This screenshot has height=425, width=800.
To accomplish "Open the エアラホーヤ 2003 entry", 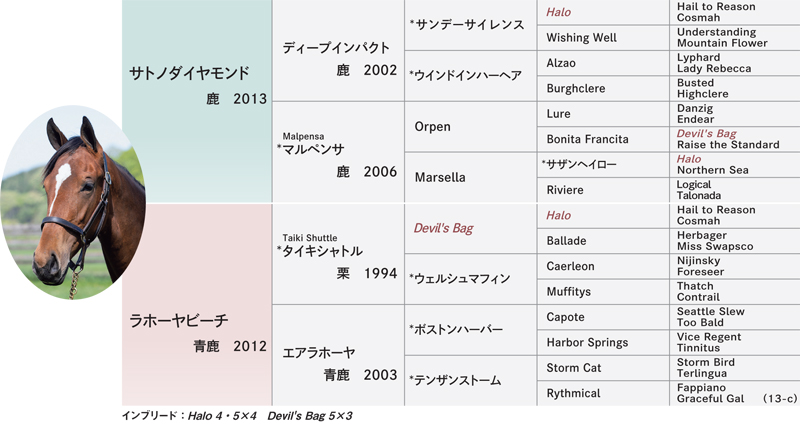I will (x=339, y=356).
